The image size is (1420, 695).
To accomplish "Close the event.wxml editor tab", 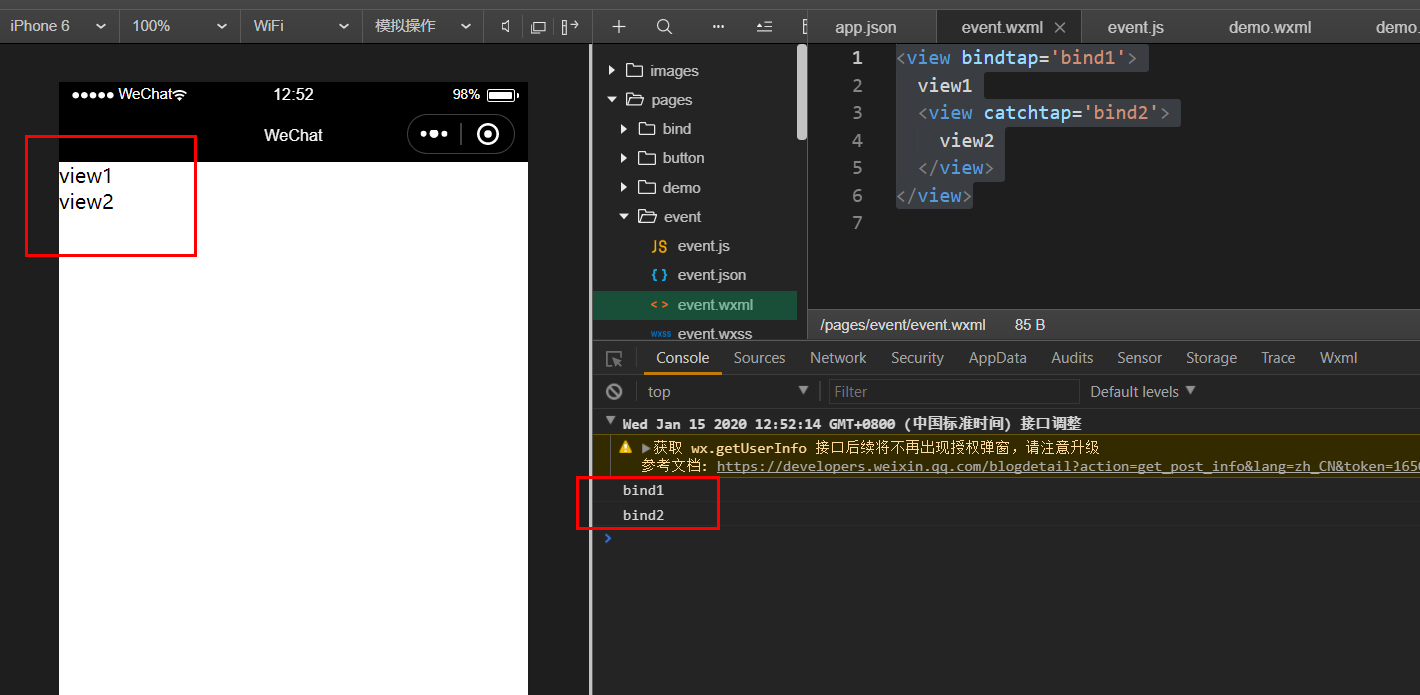I will 1060,27.
